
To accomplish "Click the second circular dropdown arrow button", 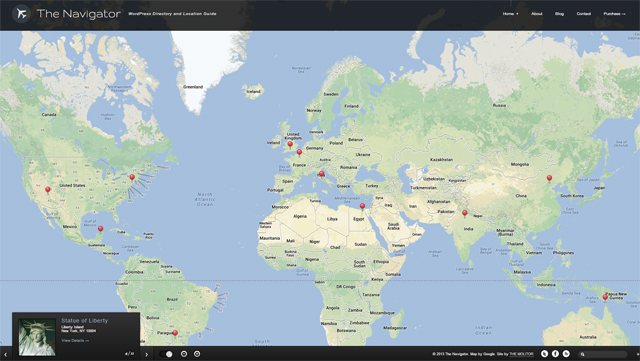I will pyautogui.click(x=197, y=354).
